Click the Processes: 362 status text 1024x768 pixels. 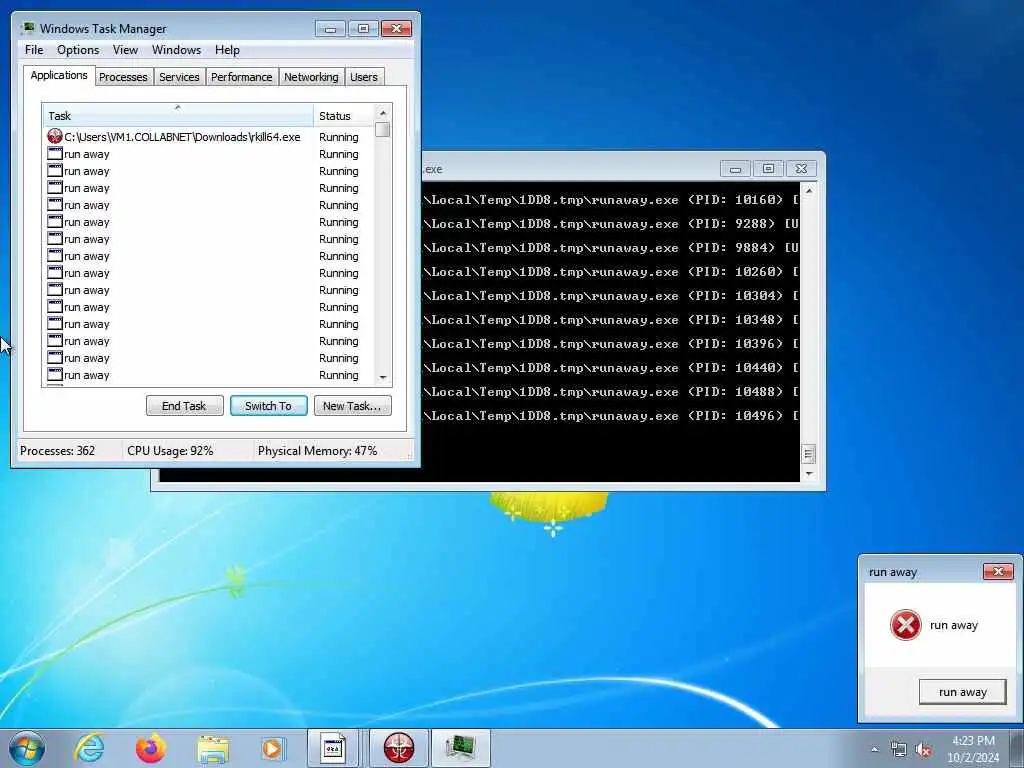57,451
